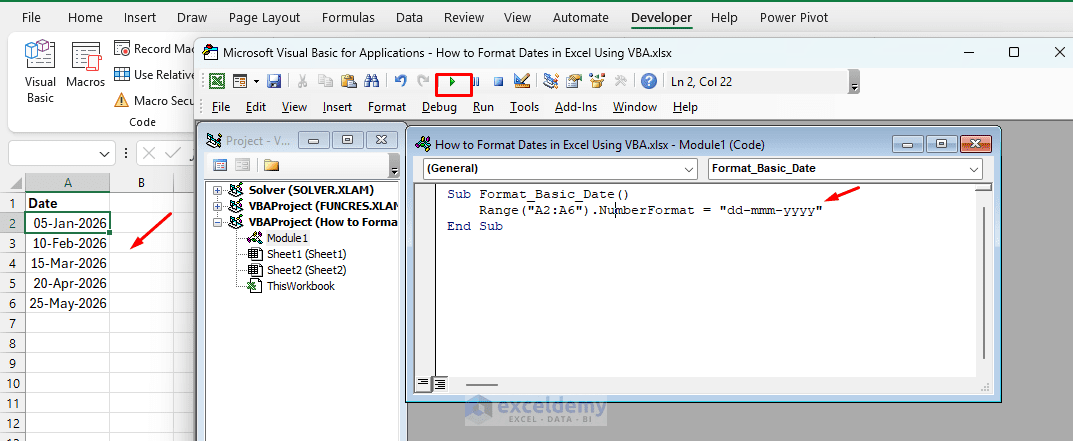1073x441 pixels.
Task: Open the VBA File menu
Action: pos(220,107)
